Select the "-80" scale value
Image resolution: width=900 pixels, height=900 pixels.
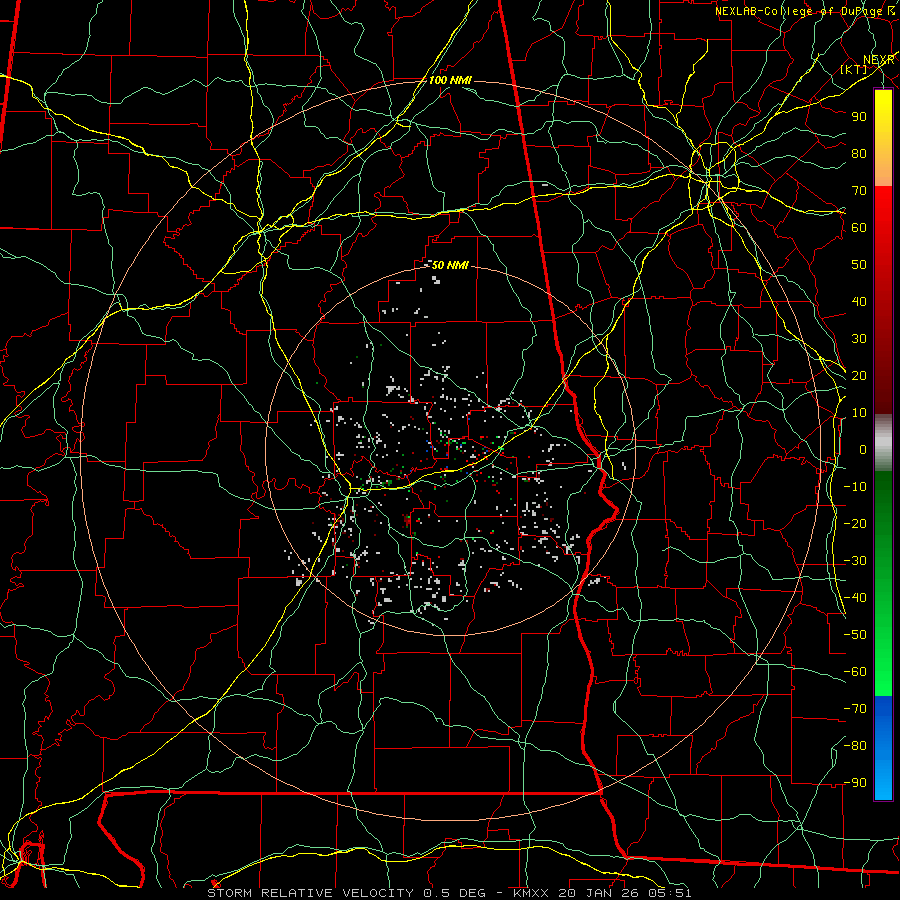click(855, 746)
